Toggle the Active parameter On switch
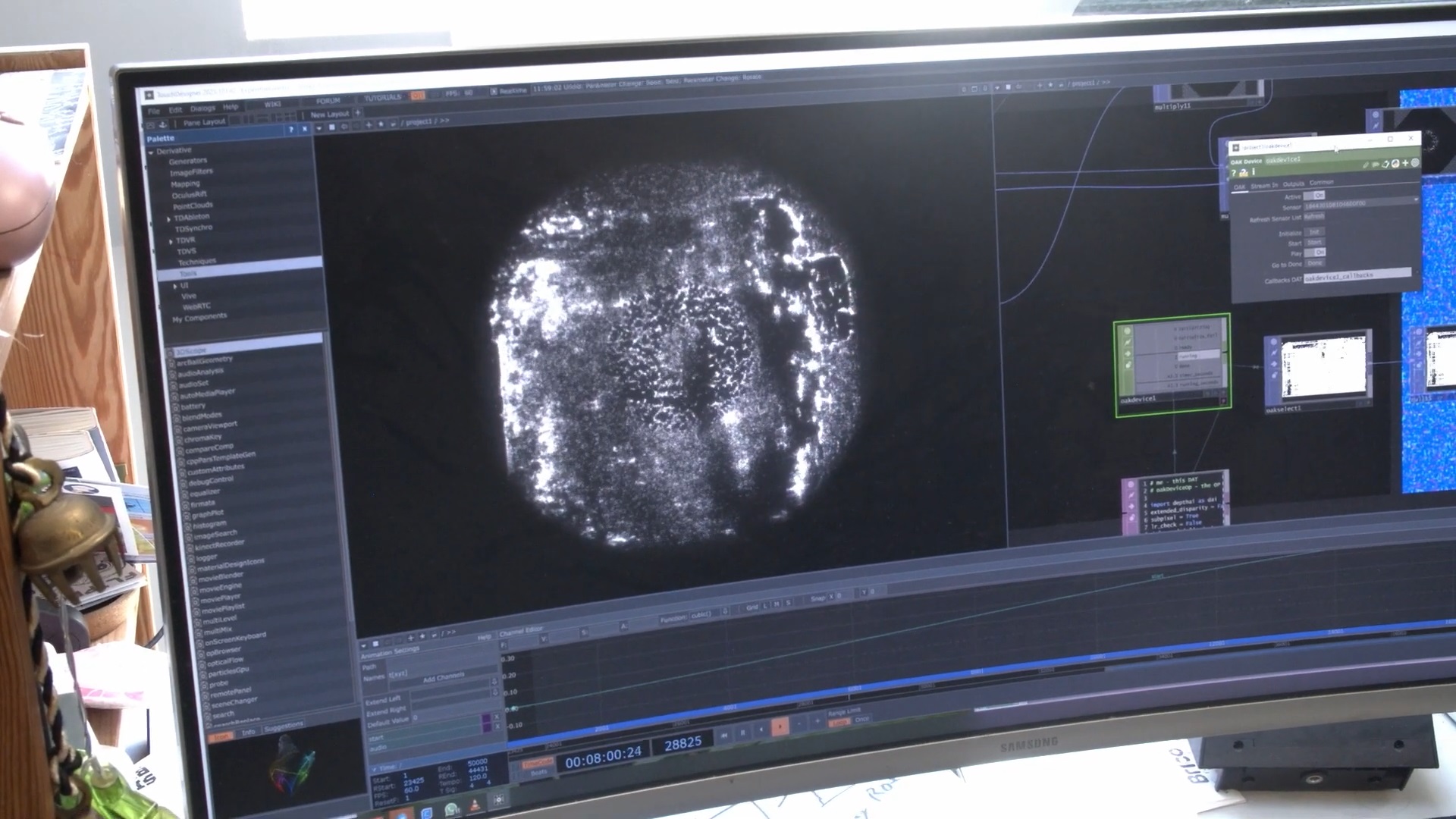Screen dimensions: 1456x819 1314,196
